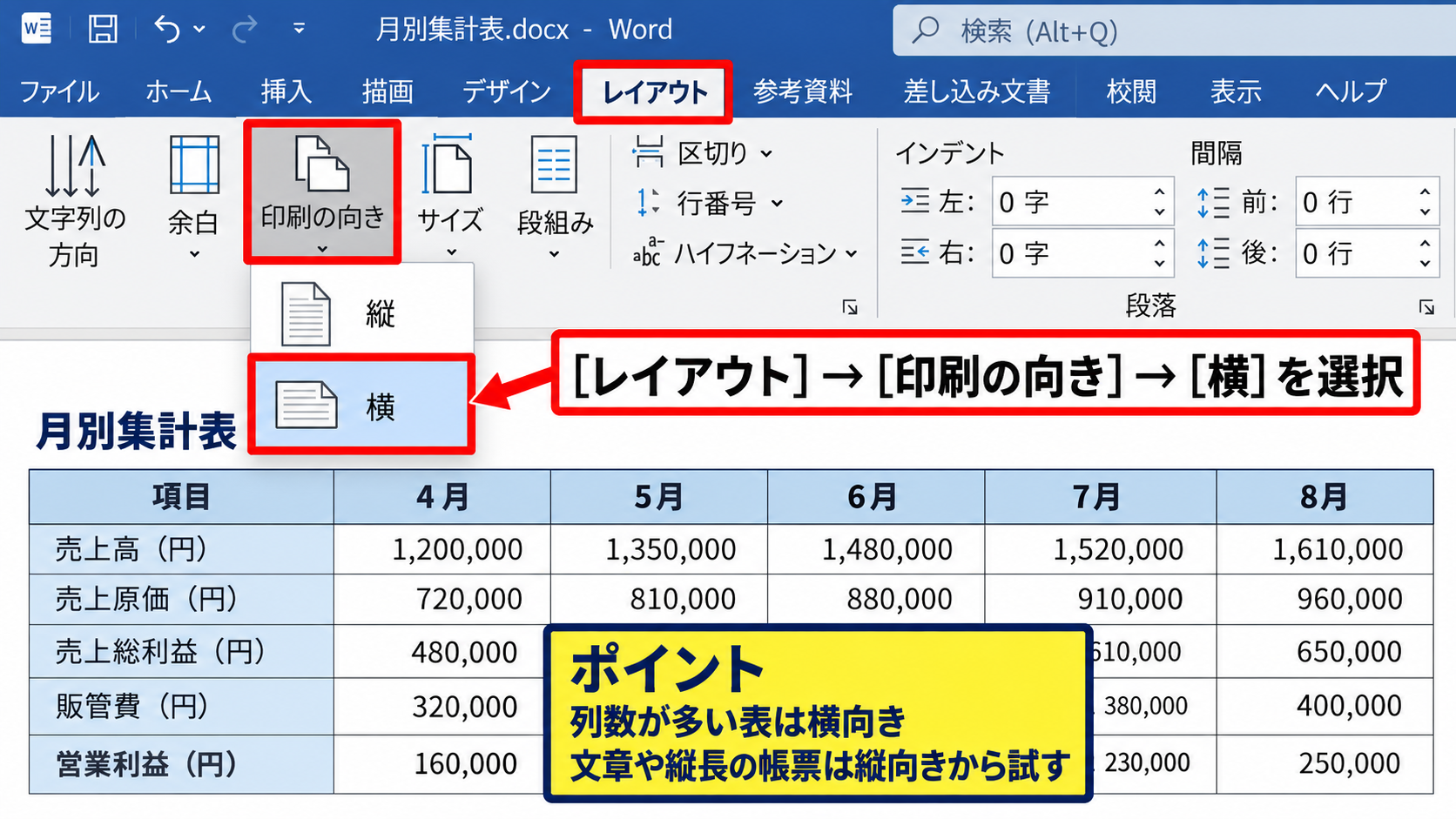Open the 校閲 tab
This screenshot has height=819, width=1456.
coord(1131,91)
